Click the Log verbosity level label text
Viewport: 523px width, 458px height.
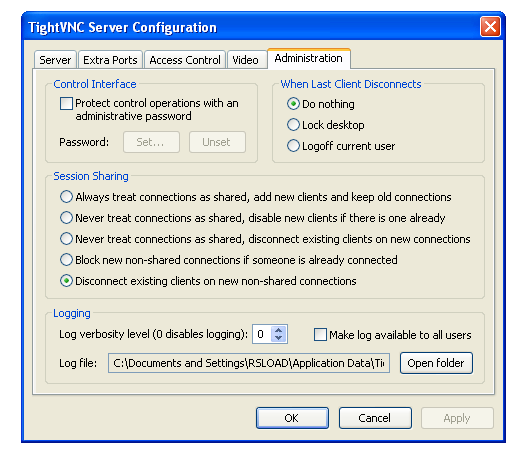pos(153,334)
